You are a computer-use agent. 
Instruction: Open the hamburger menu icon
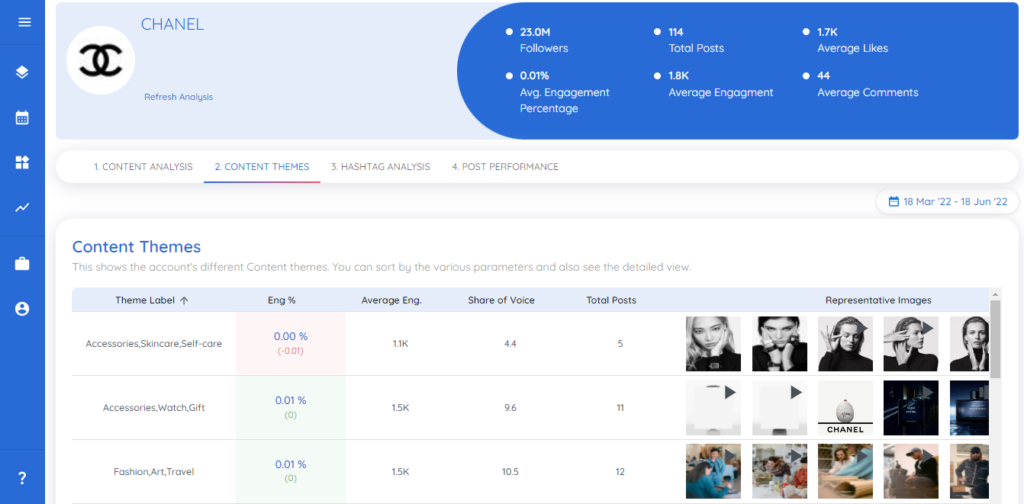coord(24,22)
